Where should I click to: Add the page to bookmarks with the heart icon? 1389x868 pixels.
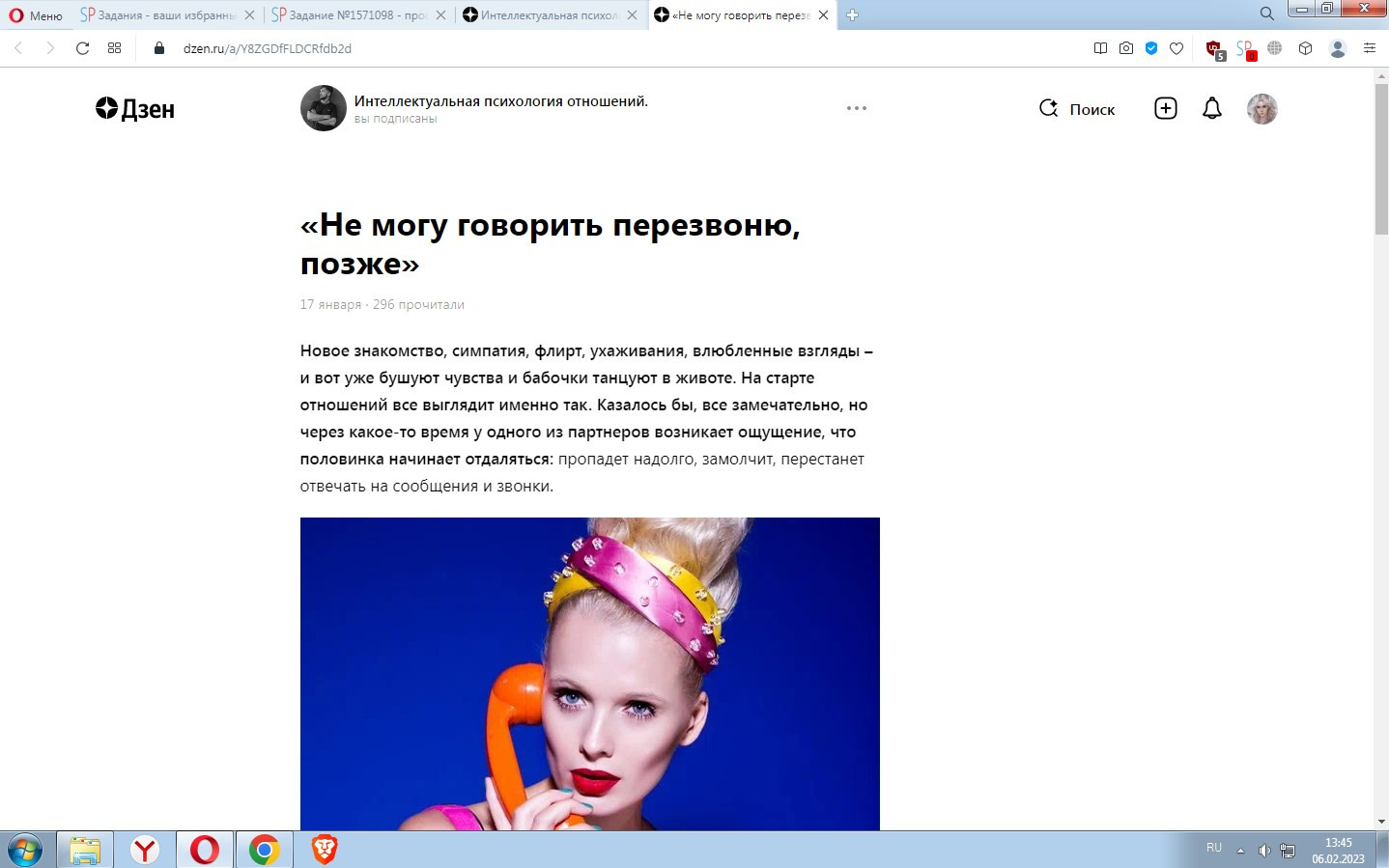pyautogui.click(x=1176, y=48)
